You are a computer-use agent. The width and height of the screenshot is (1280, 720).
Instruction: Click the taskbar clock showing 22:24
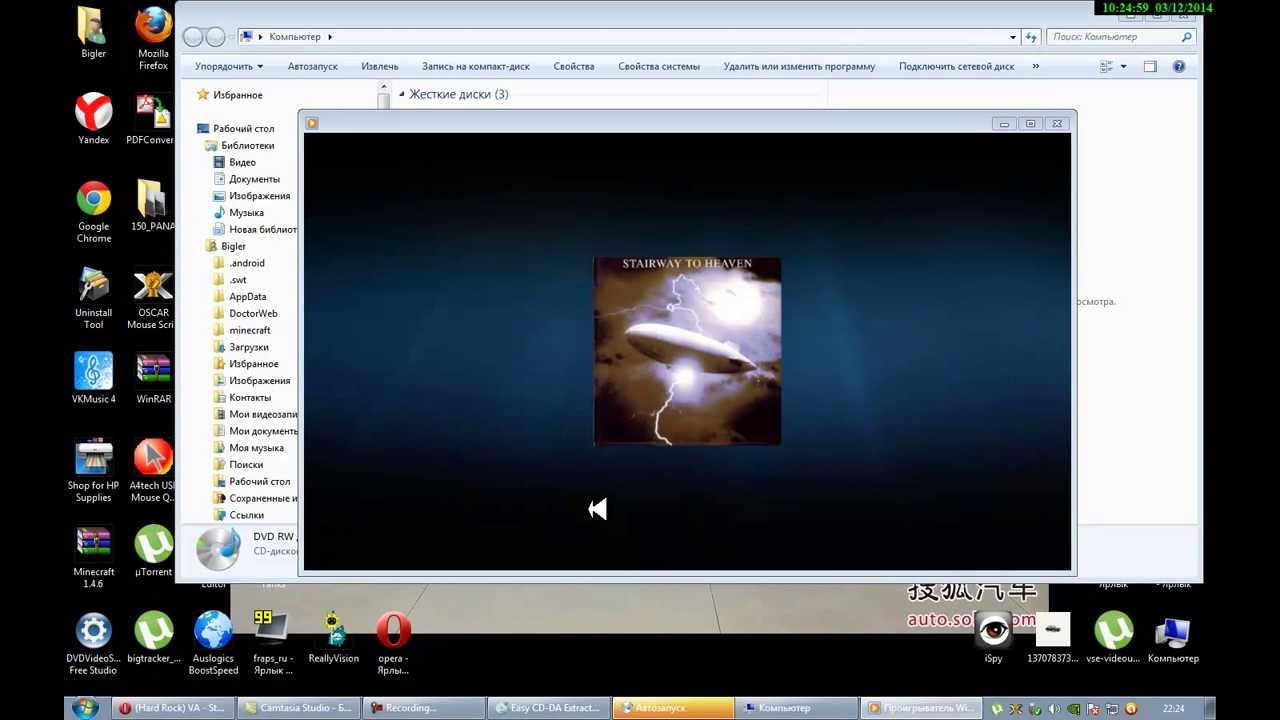tap(1174, 709)
